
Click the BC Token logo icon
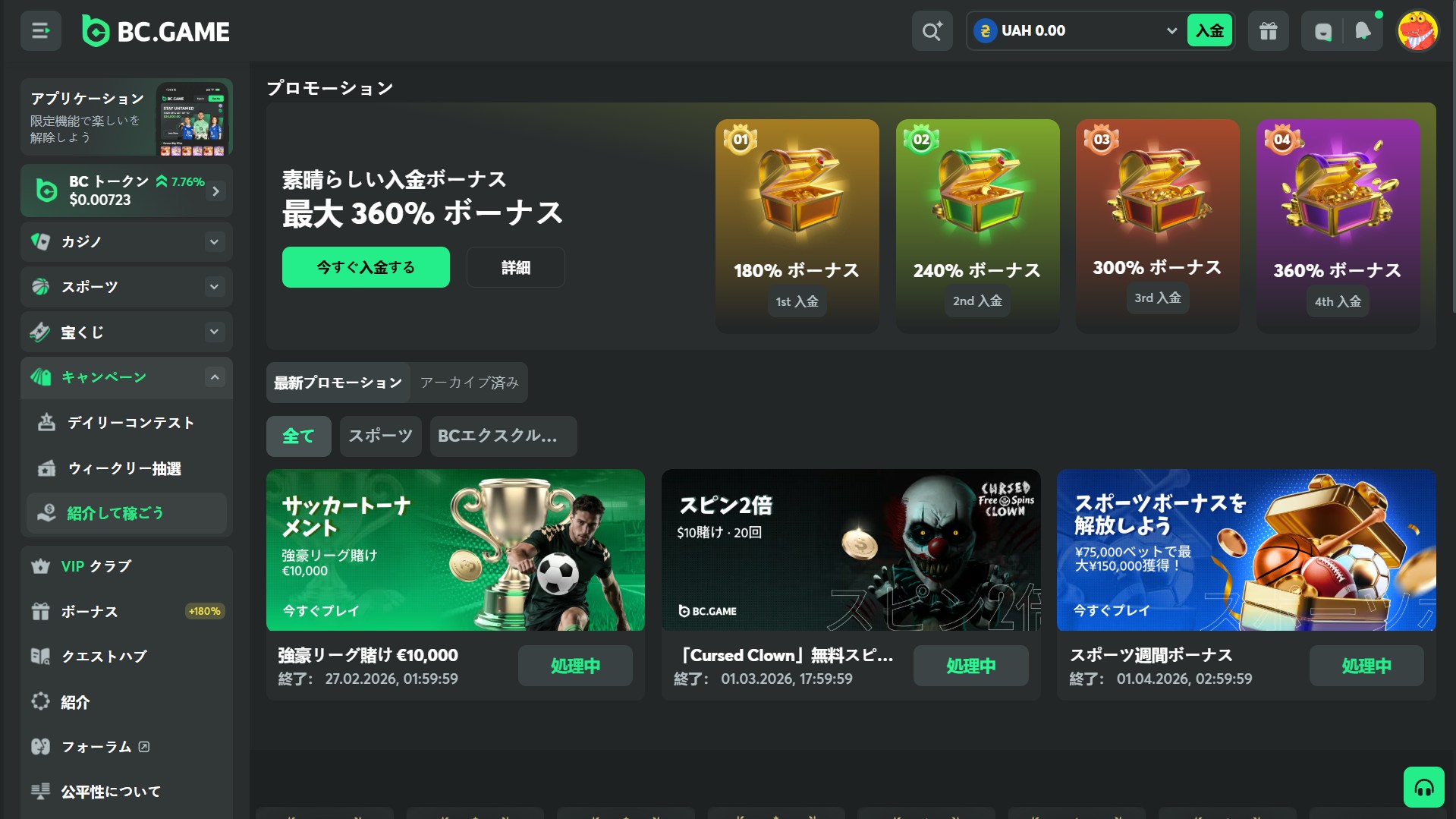coord(46,191)
